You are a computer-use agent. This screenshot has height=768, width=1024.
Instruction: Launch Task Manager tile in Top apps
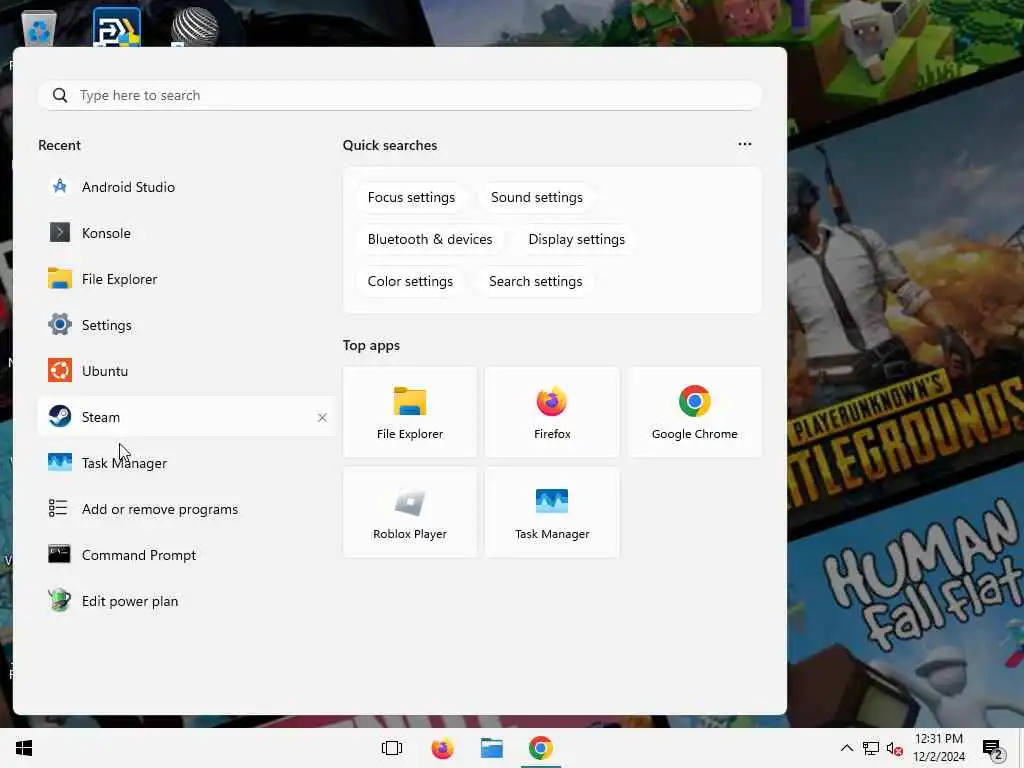[552, 512]
